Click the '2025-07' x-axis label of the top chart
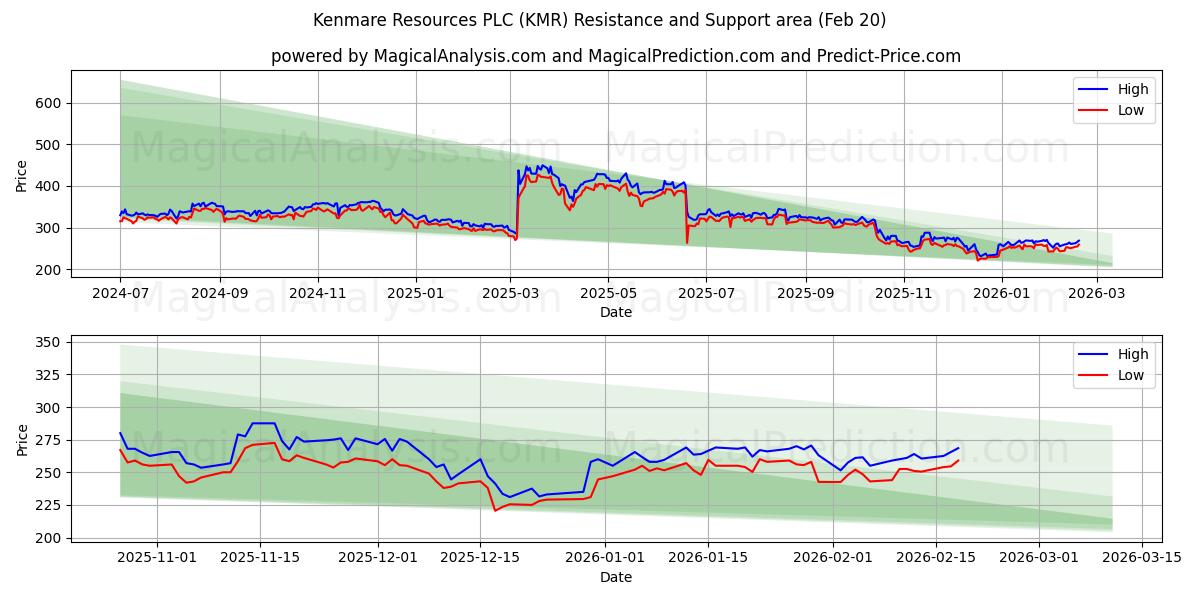The image size is (1200, 600). 706,293
